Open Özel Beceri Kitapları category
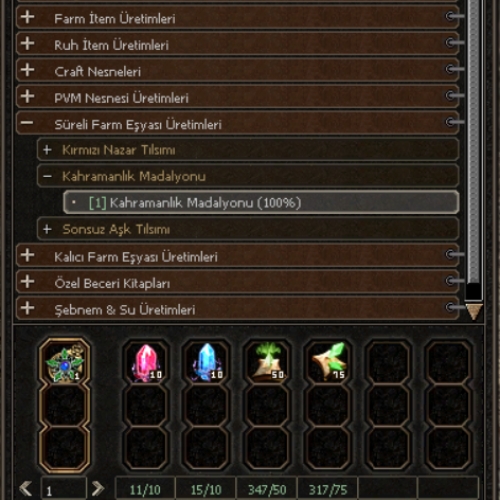 click(237, 282)
